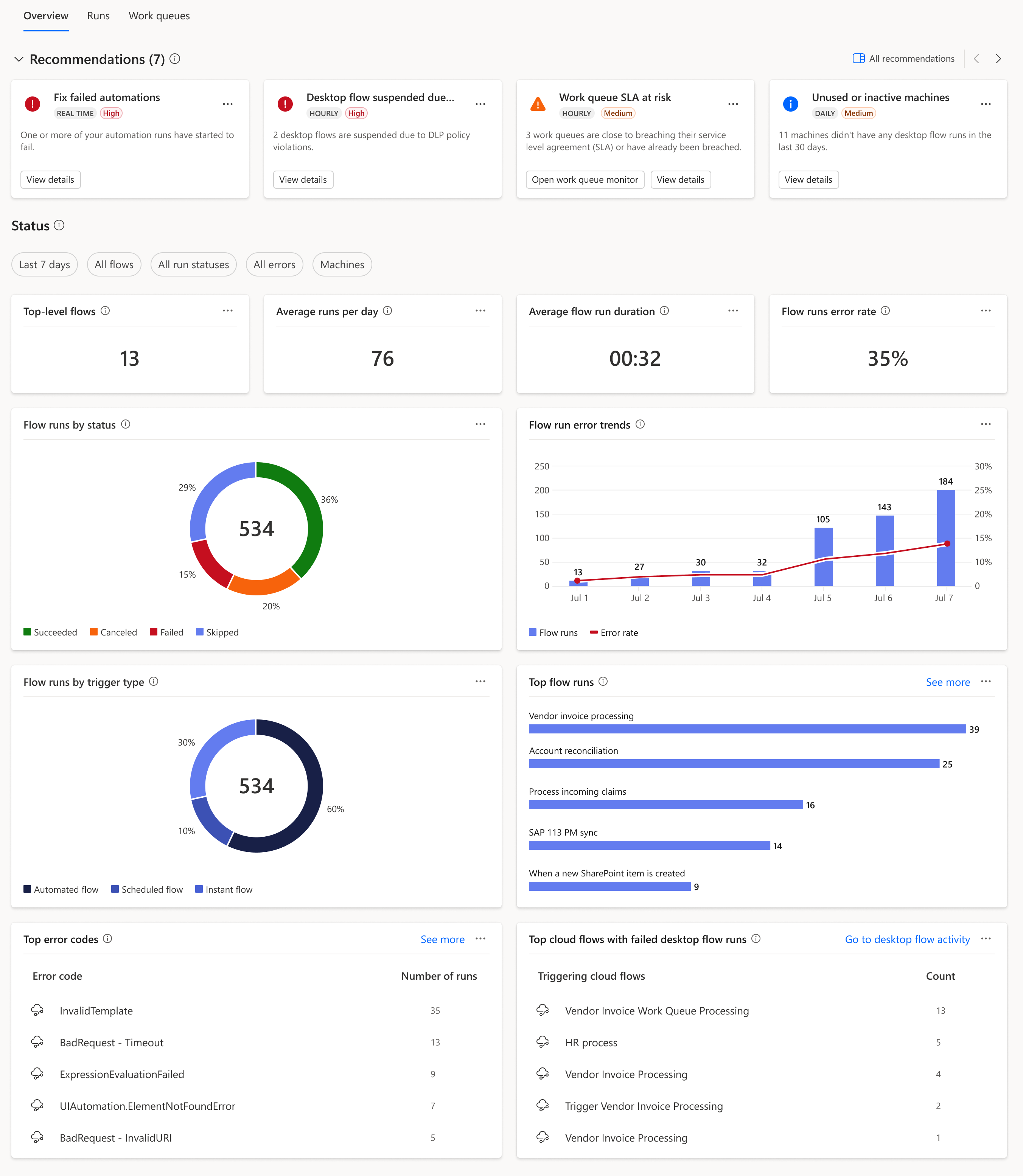Image resolution: width=1023 pixels, height=1176 pixels.
Task: Toggle the All run statuses filter
Action: pyautogui.click(x=193, y=264)
